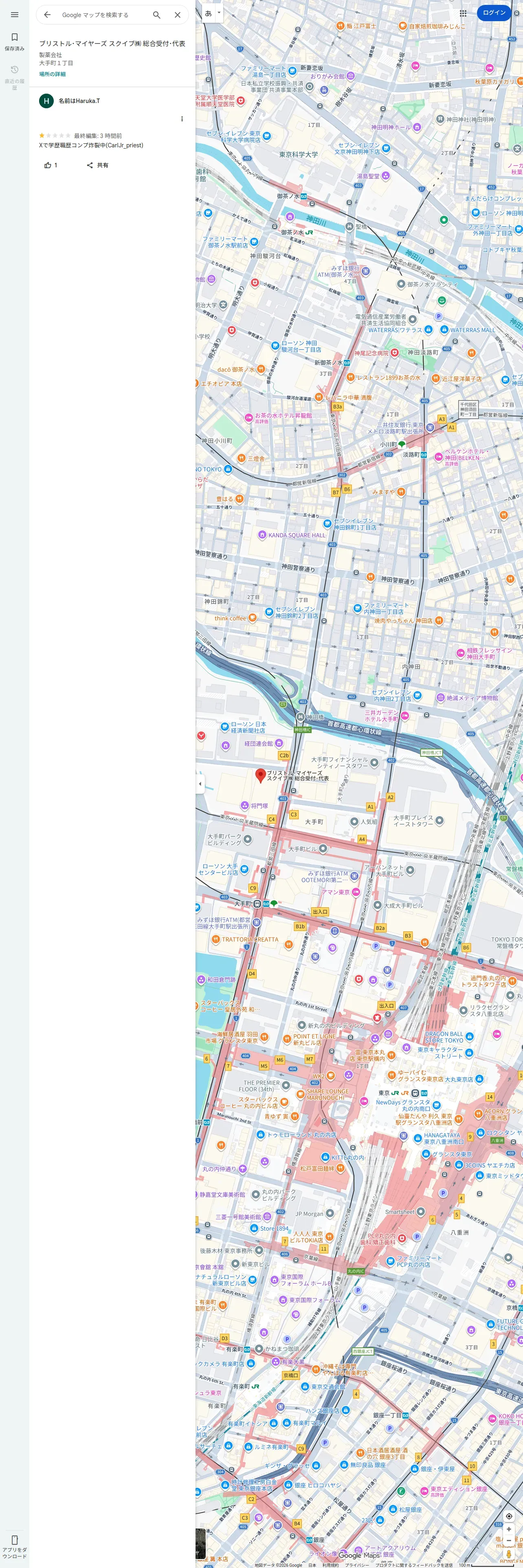Send product feedback via footer link

coord(414,1565)
